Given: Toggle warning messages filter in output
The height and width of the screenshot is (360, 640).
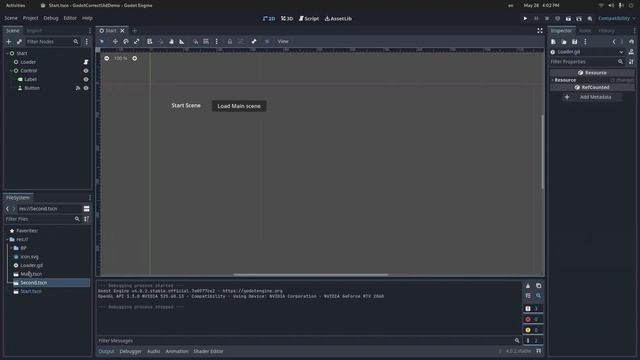Looking at the screenshot, I should 533,330.
